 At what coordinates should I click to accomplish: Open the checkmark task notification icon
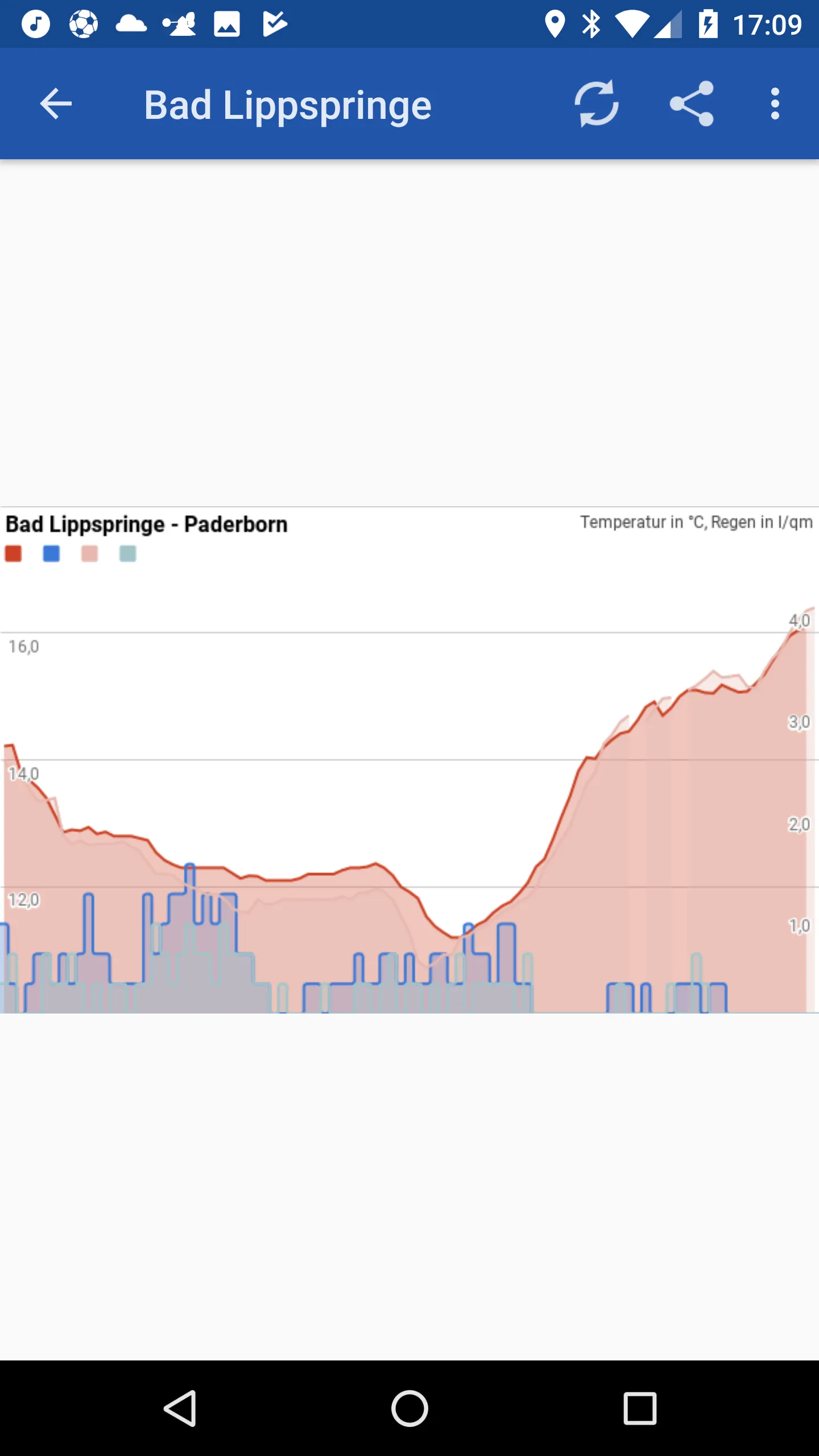tap(275, 24)
